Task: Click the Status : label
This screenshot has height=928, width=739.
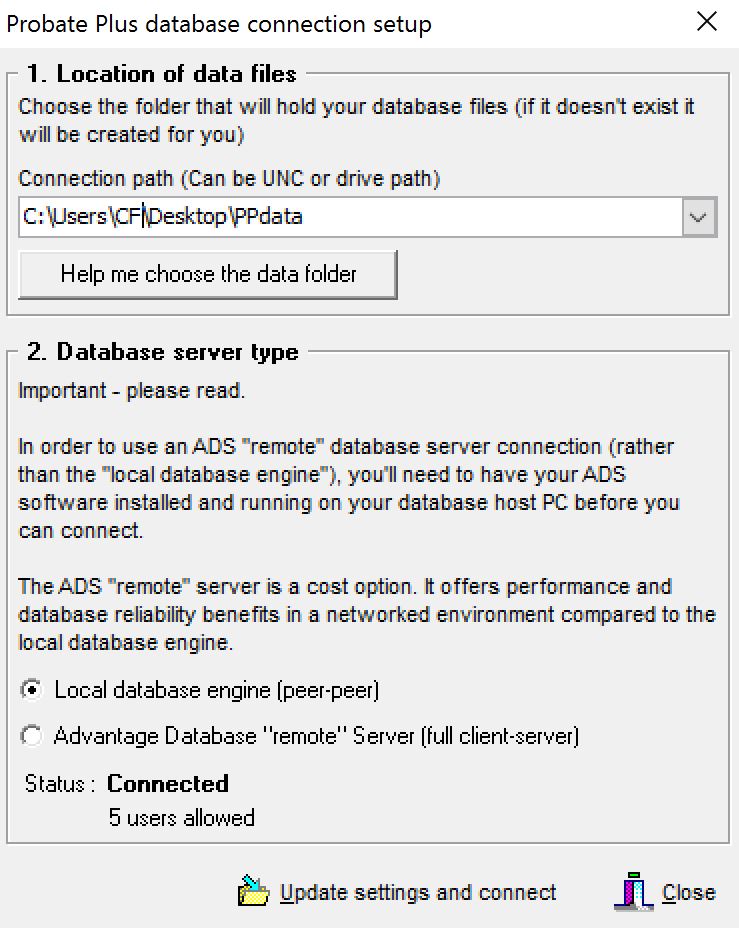Action: point(60,785)
